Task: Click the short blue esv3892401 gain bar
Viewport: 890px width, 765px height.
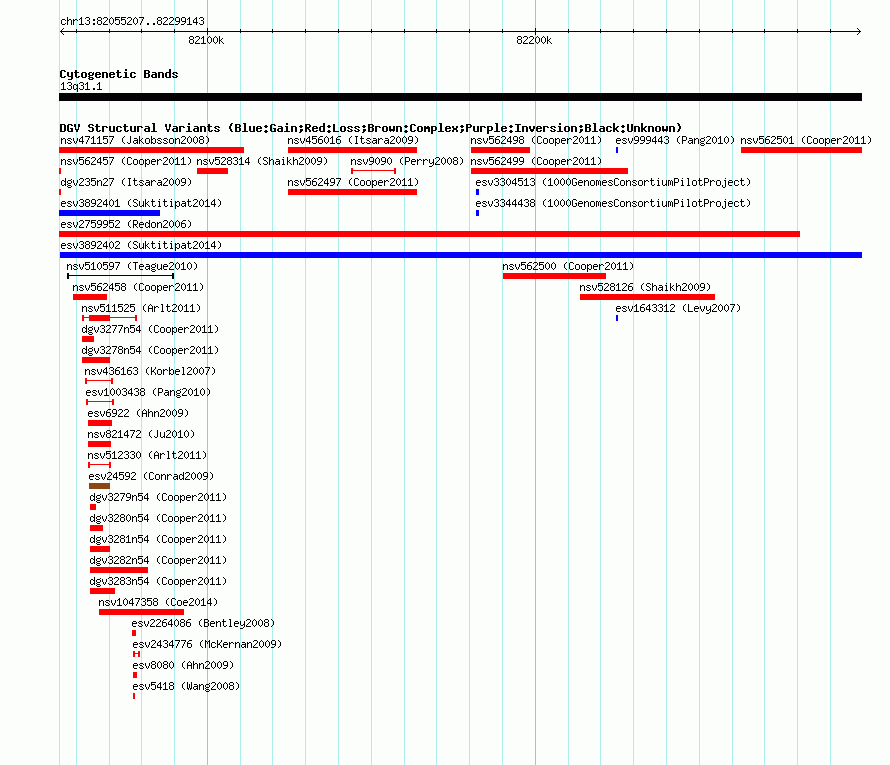Action: tap(110, 213)
